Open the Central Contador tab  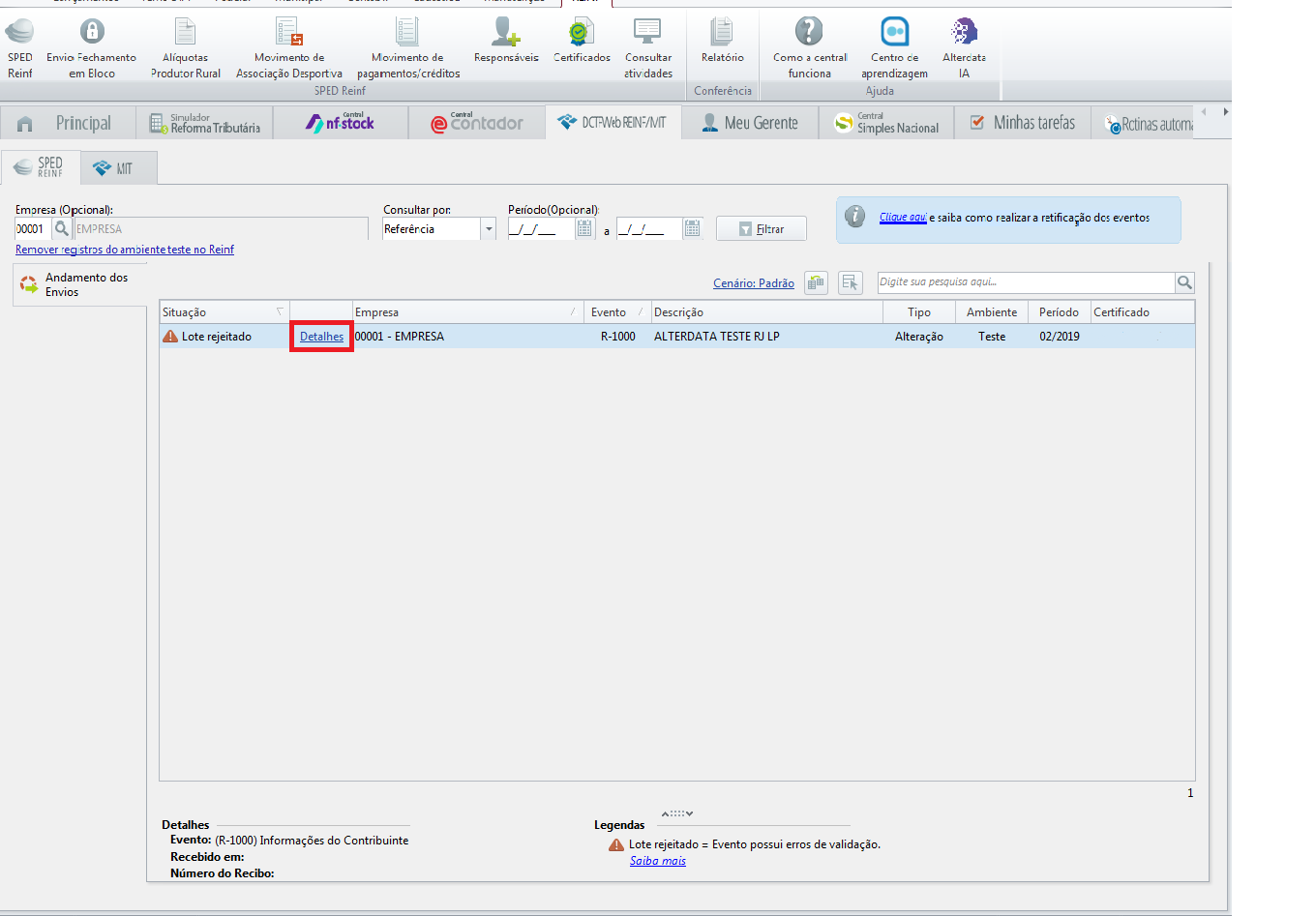[477, 124]
